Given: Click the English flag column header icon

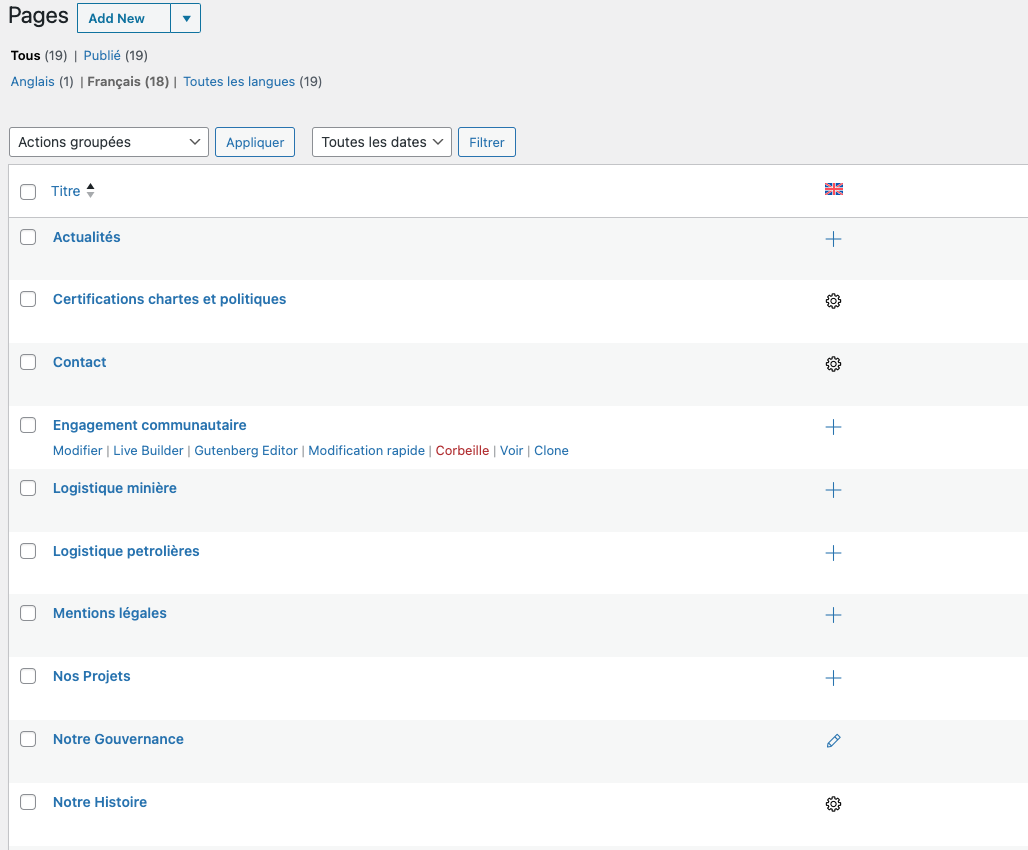Looking at the screenshot, I should (833, 190).
